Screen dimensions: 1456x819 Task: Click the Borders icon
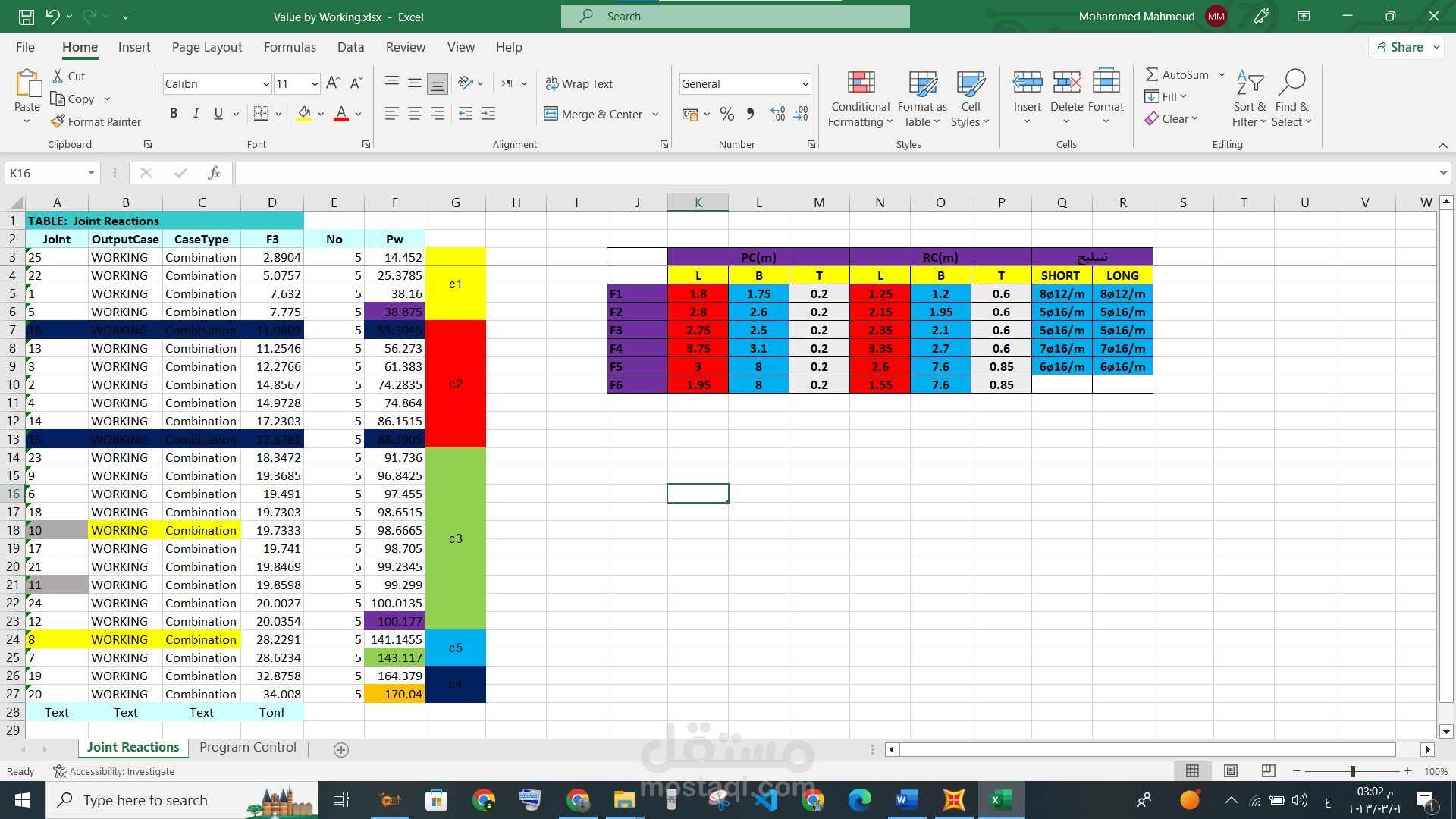tap(261, 114)
